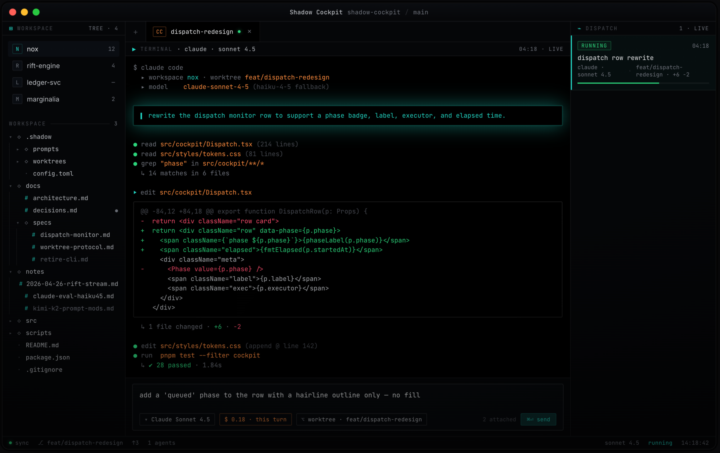
Task: Open src/styles/tokens.css link in edit step
Action: pos(200,346)
